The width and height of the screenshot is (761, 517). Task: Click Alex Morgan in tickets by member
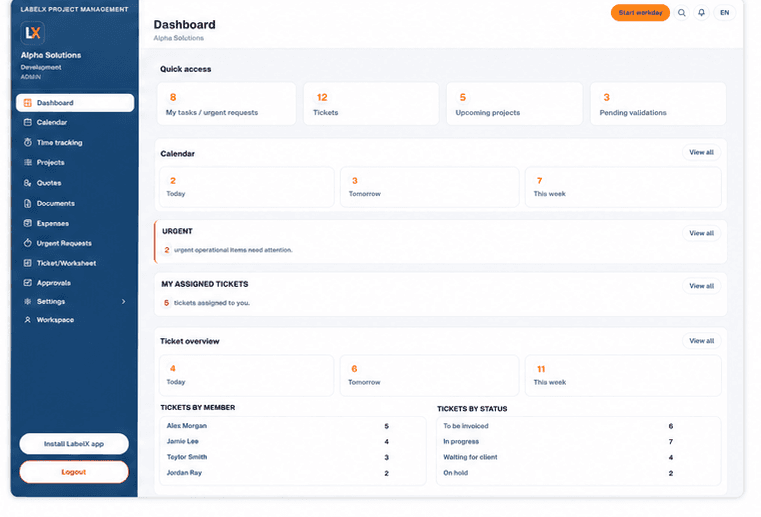coord(186,426)
